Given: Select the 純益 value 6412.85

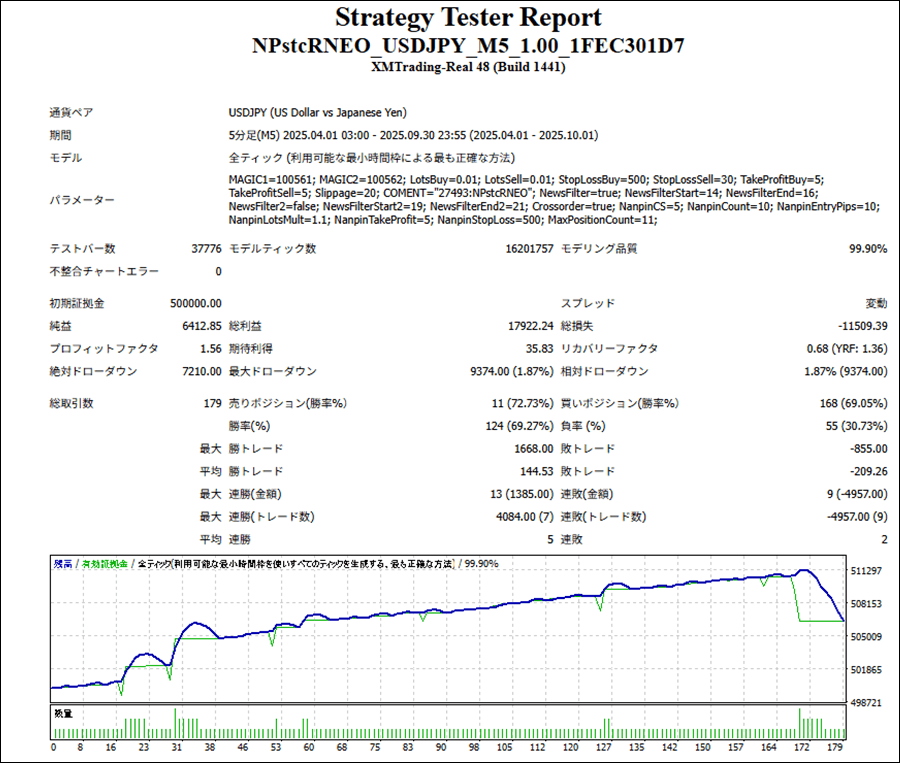Looking at the screenshot, I should click(x=201, y=326).
